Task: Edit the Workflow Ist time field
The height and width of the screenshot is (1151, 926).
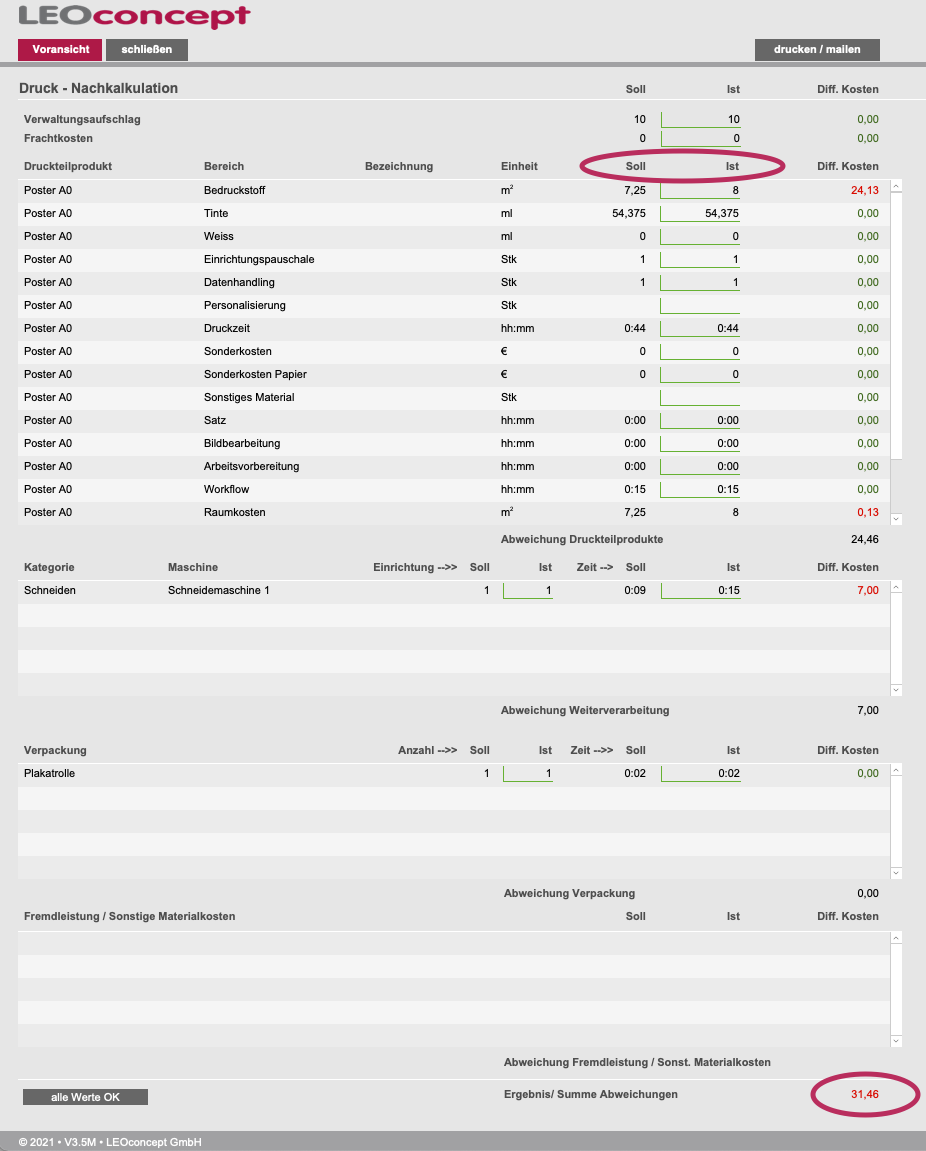Action: 700,489
